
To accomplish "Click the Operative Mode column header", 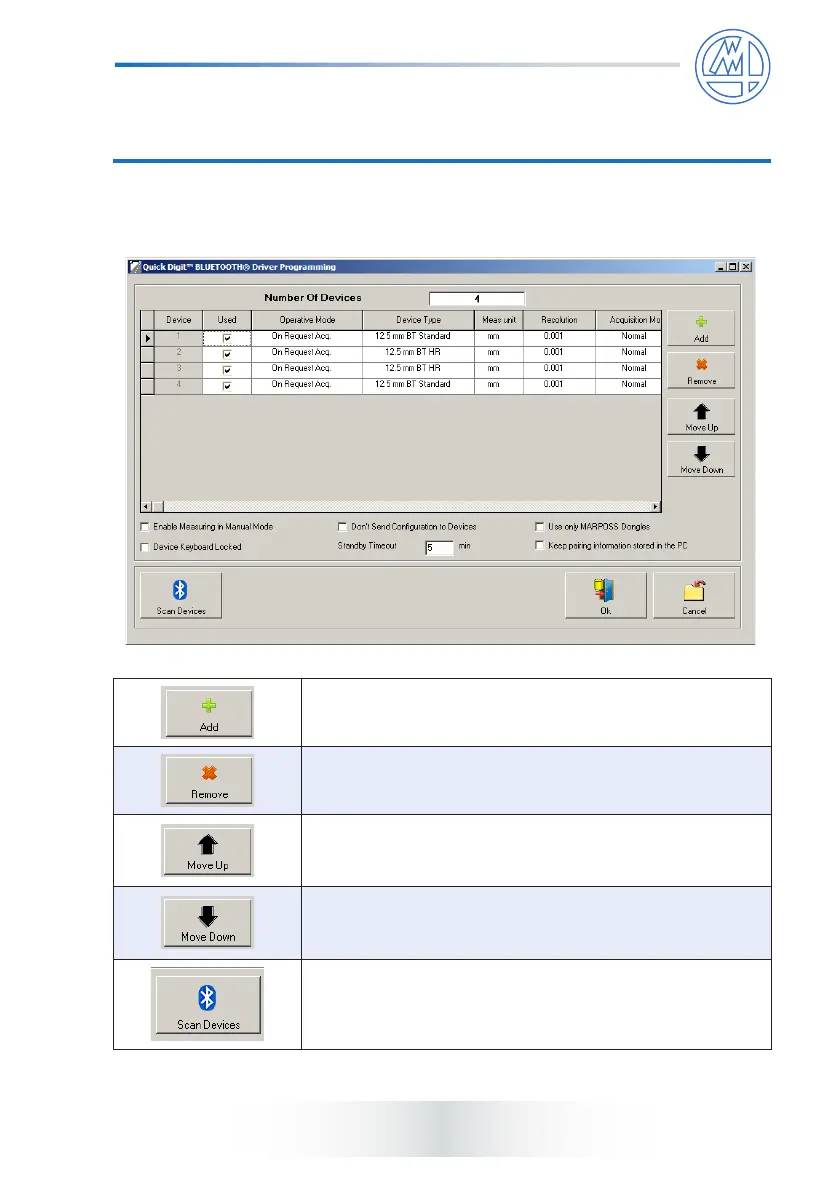I will coord(307,320).
